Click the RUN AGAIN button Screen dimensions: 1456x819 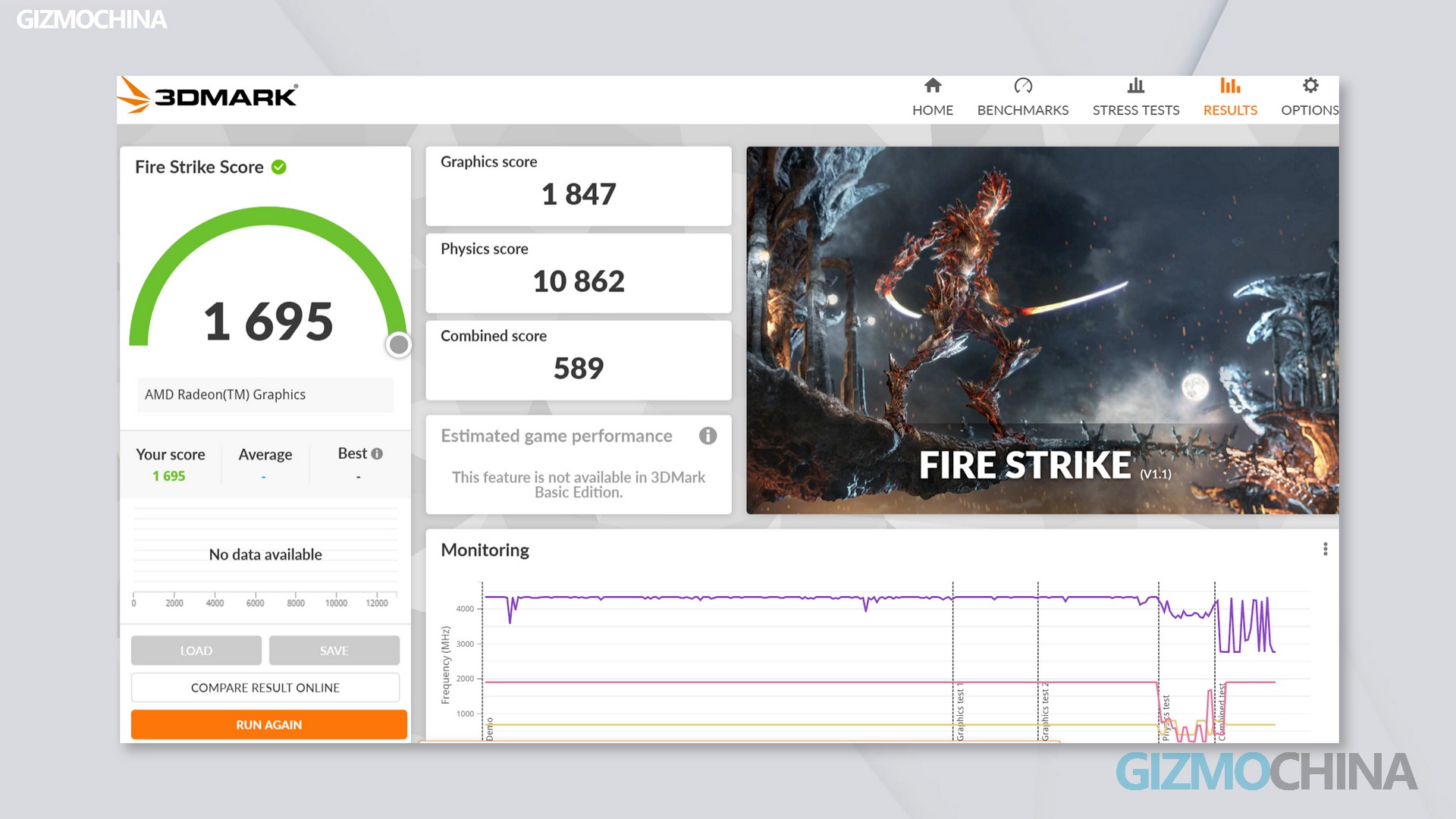[x=268, y=724]
